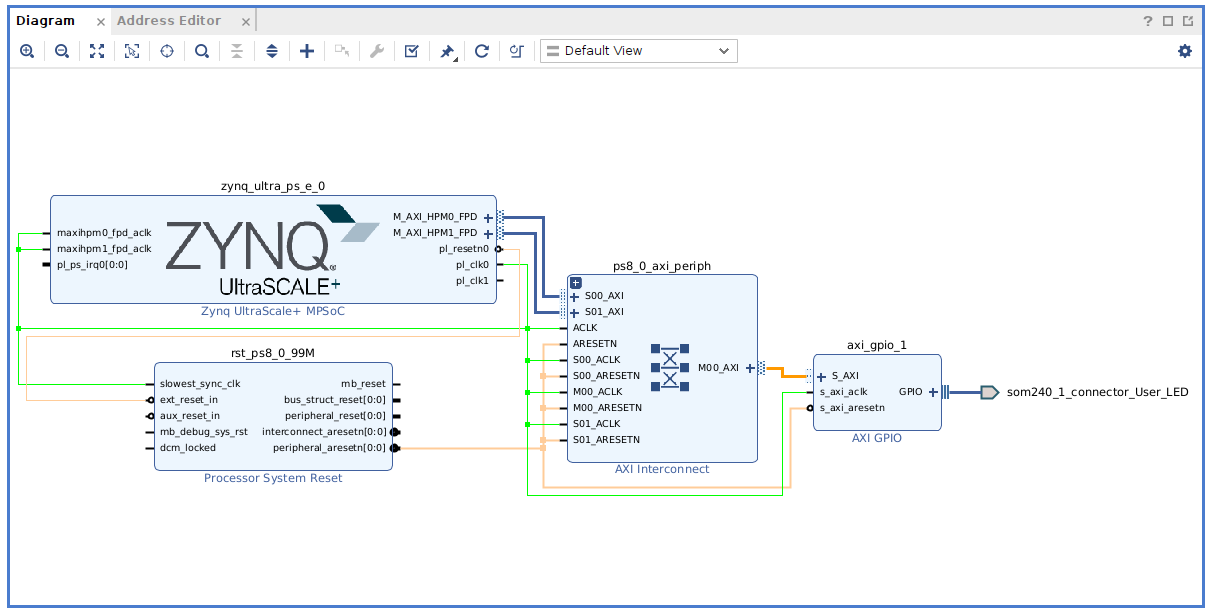
Task: Open the diagram settings gear
Action: pos(1185,51)
